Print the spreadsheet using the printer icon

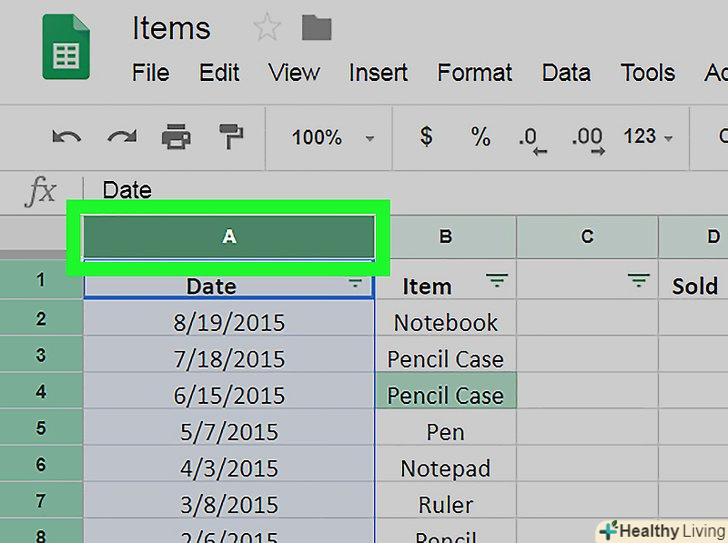click(x=177, y=137)
